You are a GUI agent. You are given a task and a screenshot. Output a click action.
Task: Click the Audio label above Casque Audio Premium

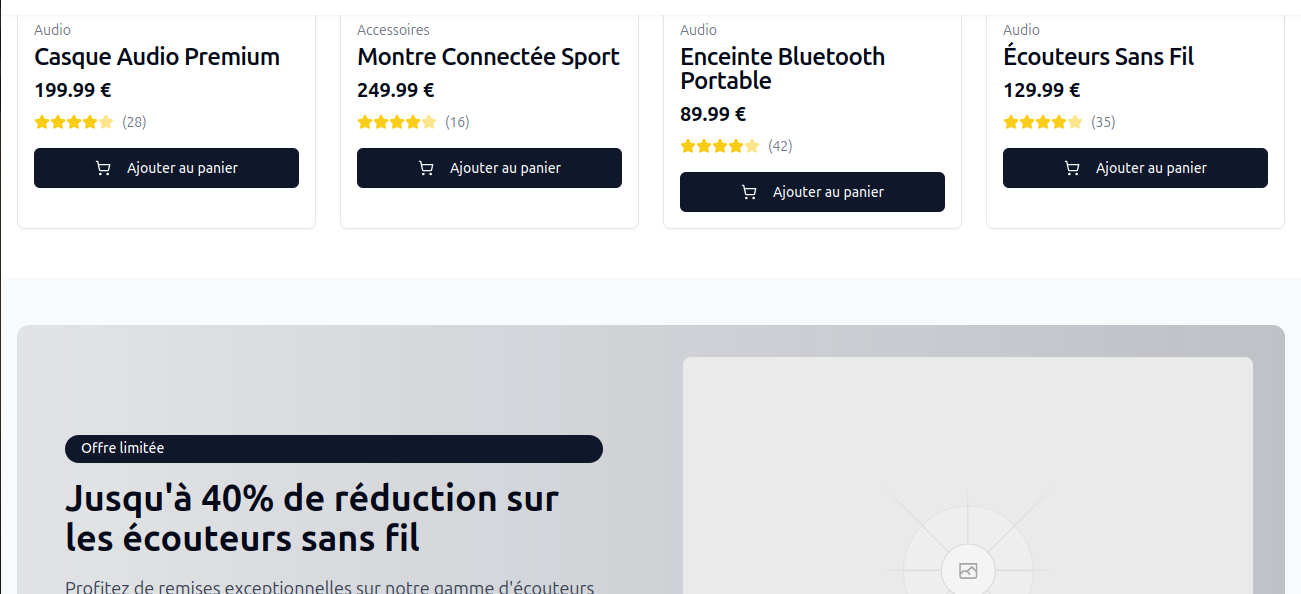(52, 30)
